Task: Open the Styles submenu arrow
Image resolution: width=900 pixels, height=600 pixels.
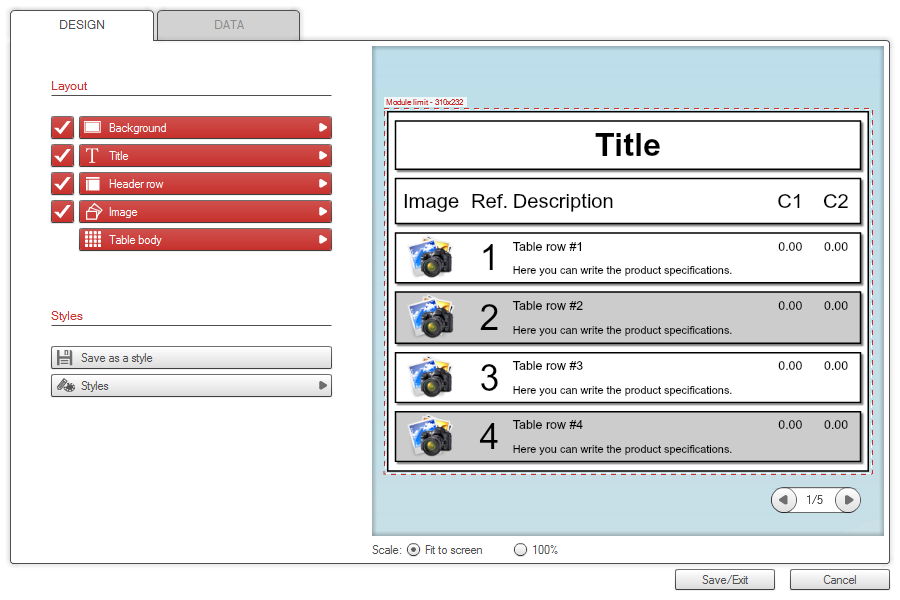Action: [x=322, y=386]
